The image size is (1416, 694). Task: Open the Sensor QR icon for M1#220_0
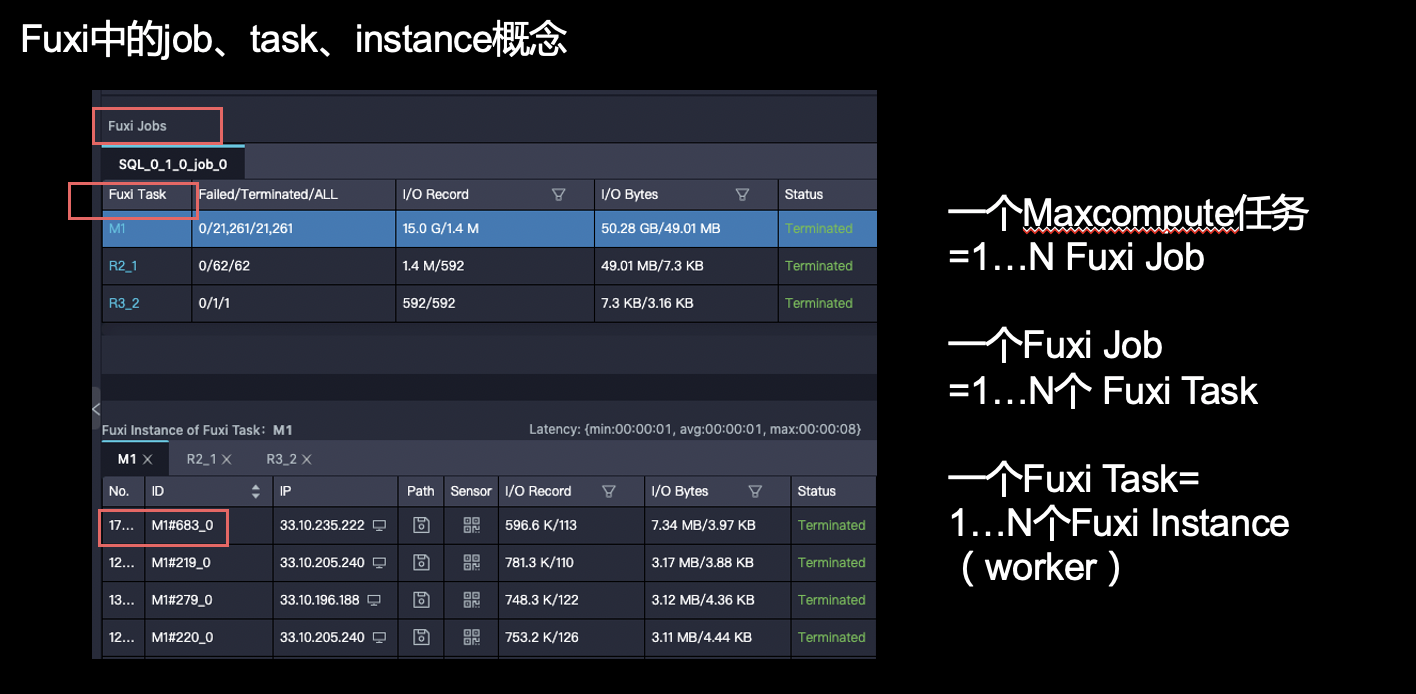pos(471,637)
